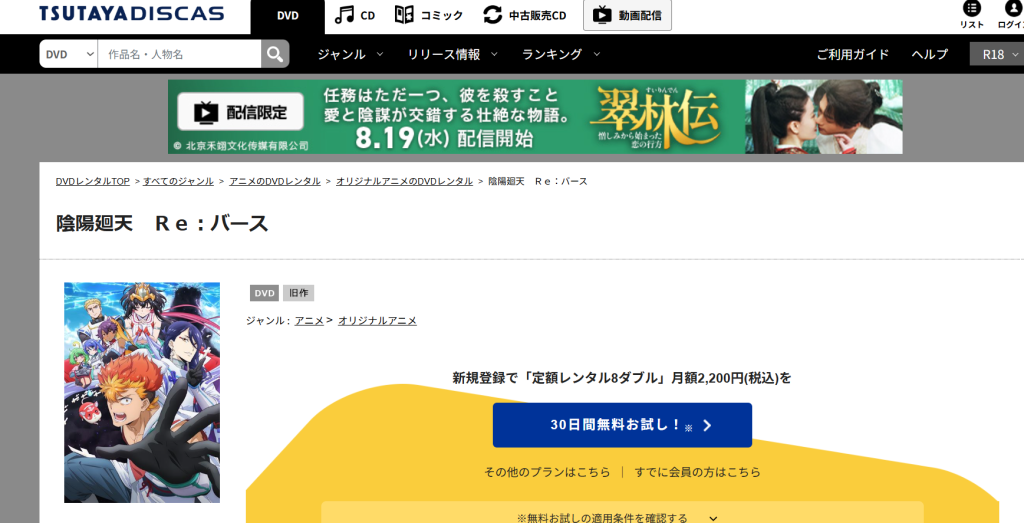Switch to the 中古販売CD tab

524,15
